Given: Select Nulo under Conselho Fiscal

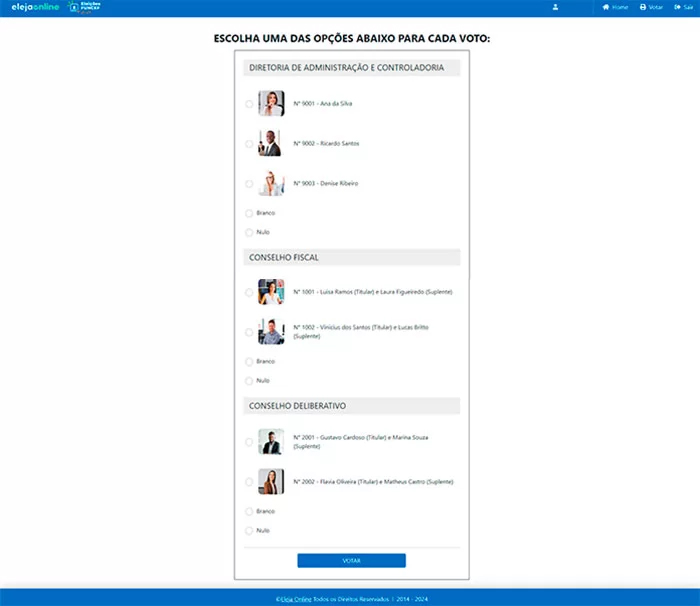Looking at the screenshot, I should pos(249,381).
